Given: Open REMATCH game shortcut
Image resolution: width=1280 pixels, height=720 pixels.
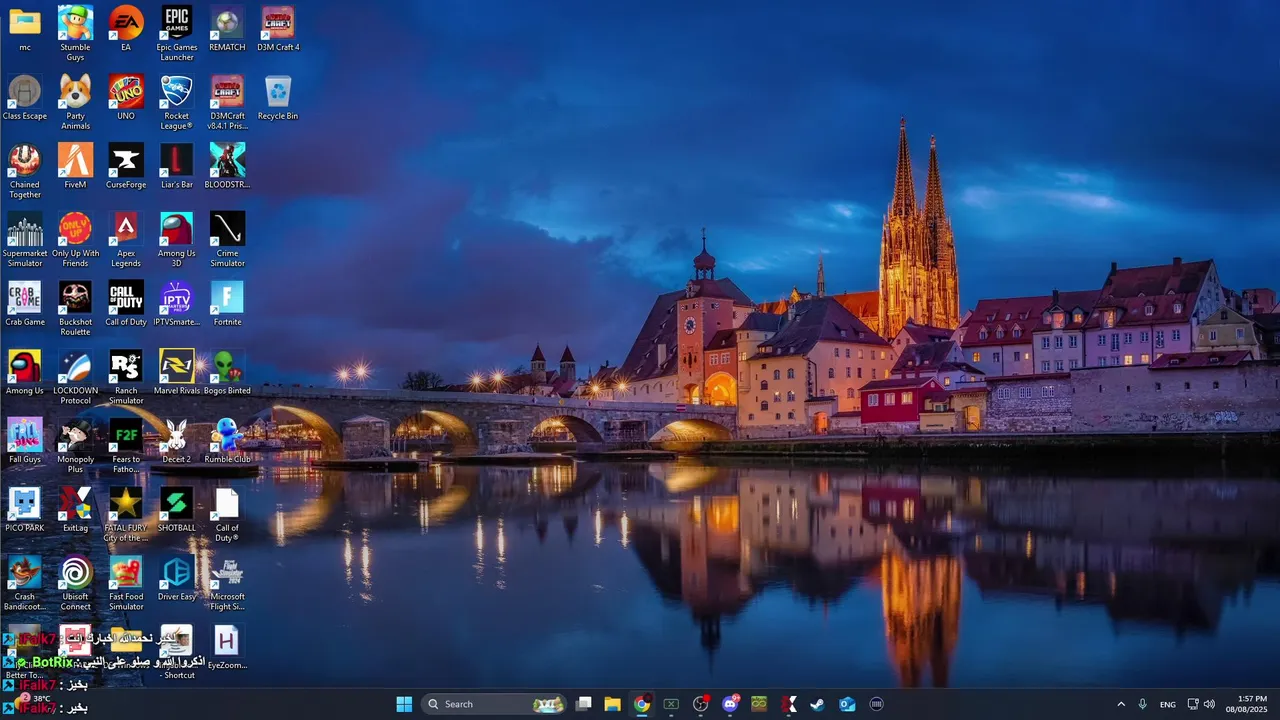Looking at the screenshot, I should pos(227,30).
